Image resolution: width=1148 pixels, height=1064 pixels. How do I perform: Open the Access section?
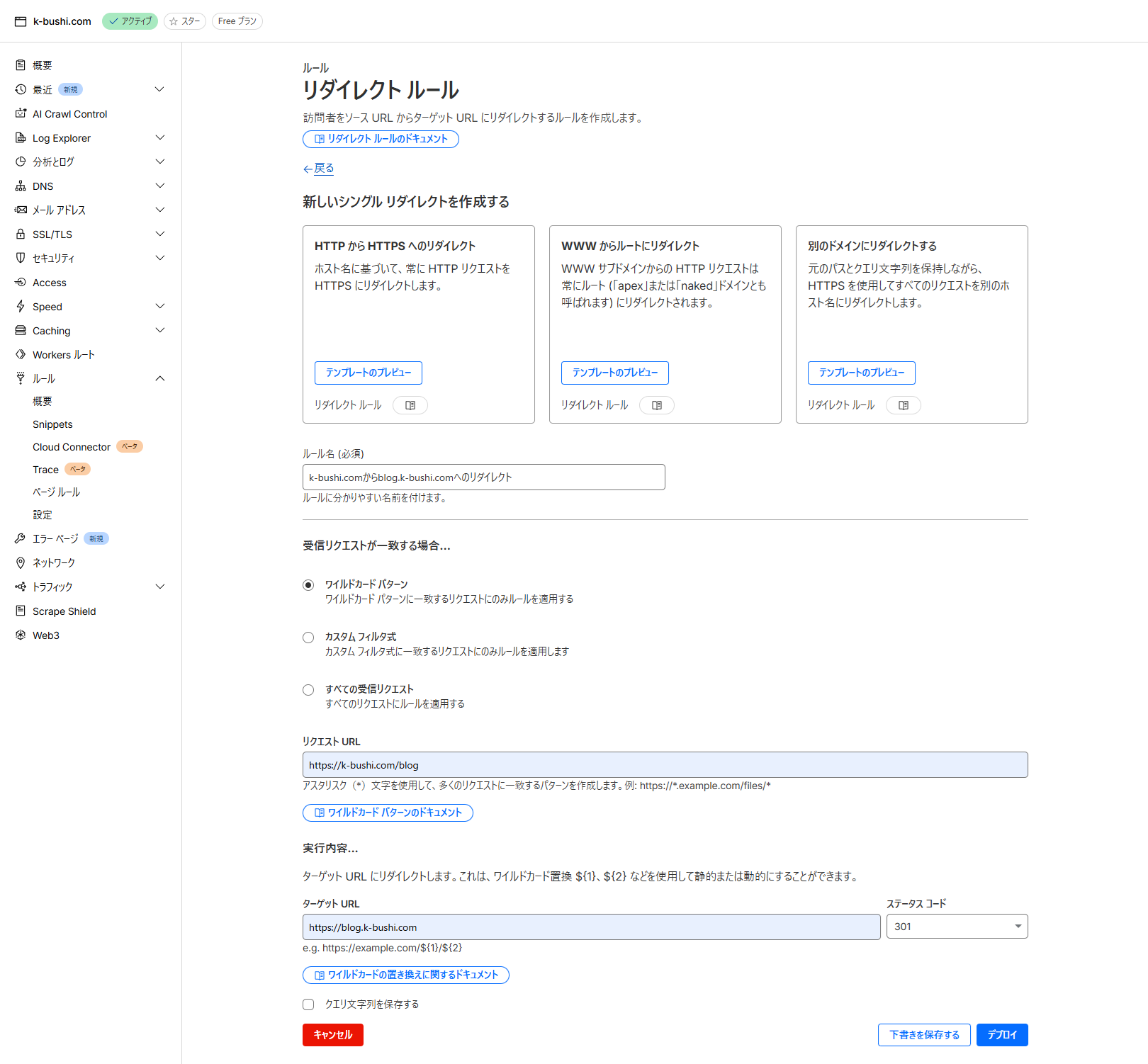pos(49,282)
